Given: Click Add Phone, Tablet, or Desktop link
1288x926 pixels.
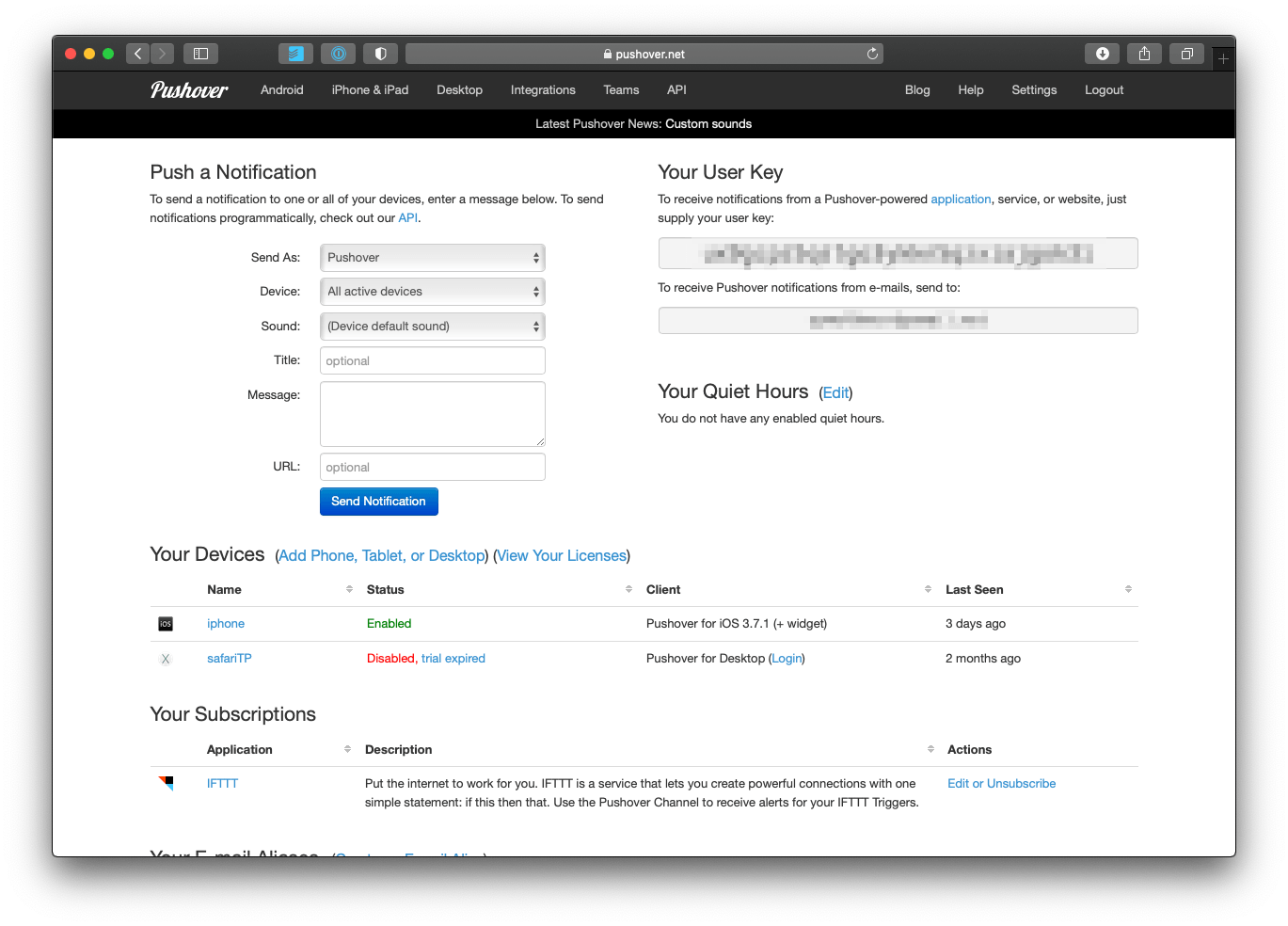Looking at the screenshot, I should pyautogui.click(x=382, y=556).
